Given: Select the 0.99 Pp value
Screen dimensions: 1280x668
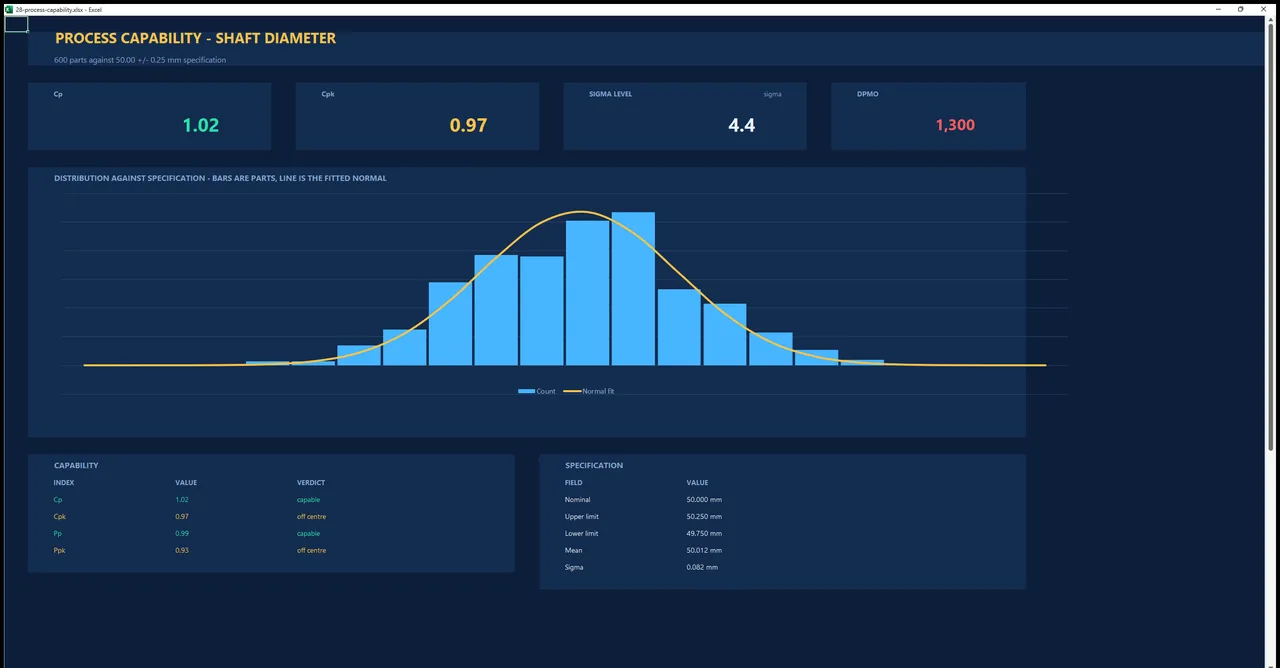Looking at the screenshot, I should coord(182,534).
